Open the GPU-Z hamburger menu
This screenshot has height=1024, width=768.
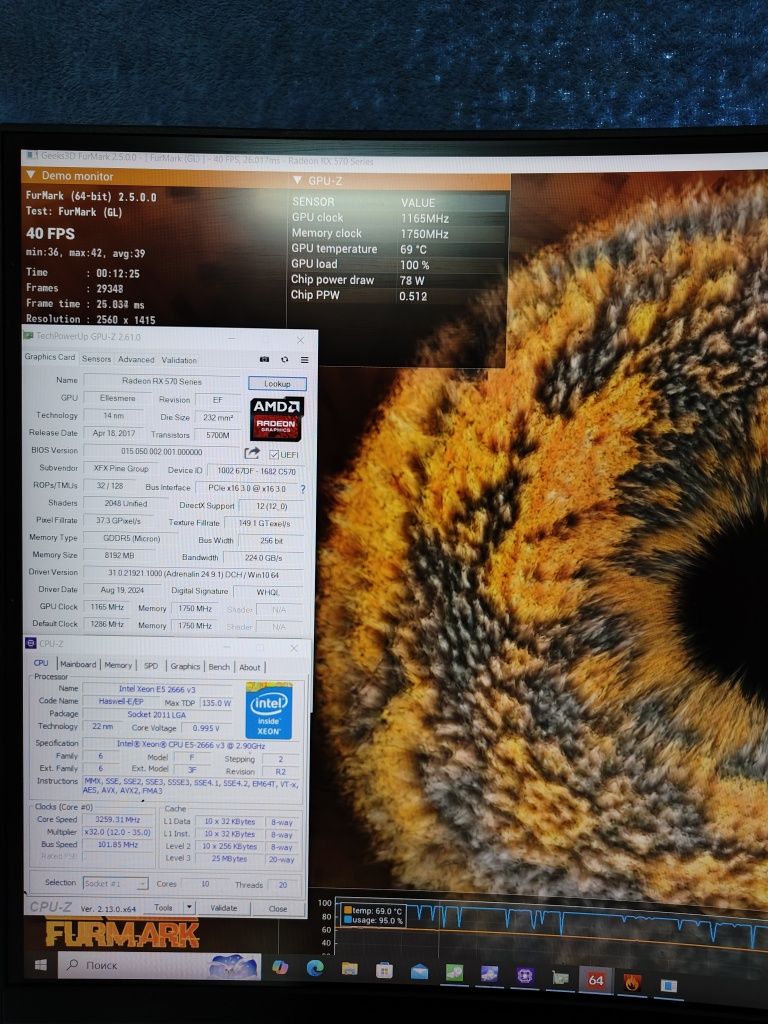[304, 360]
